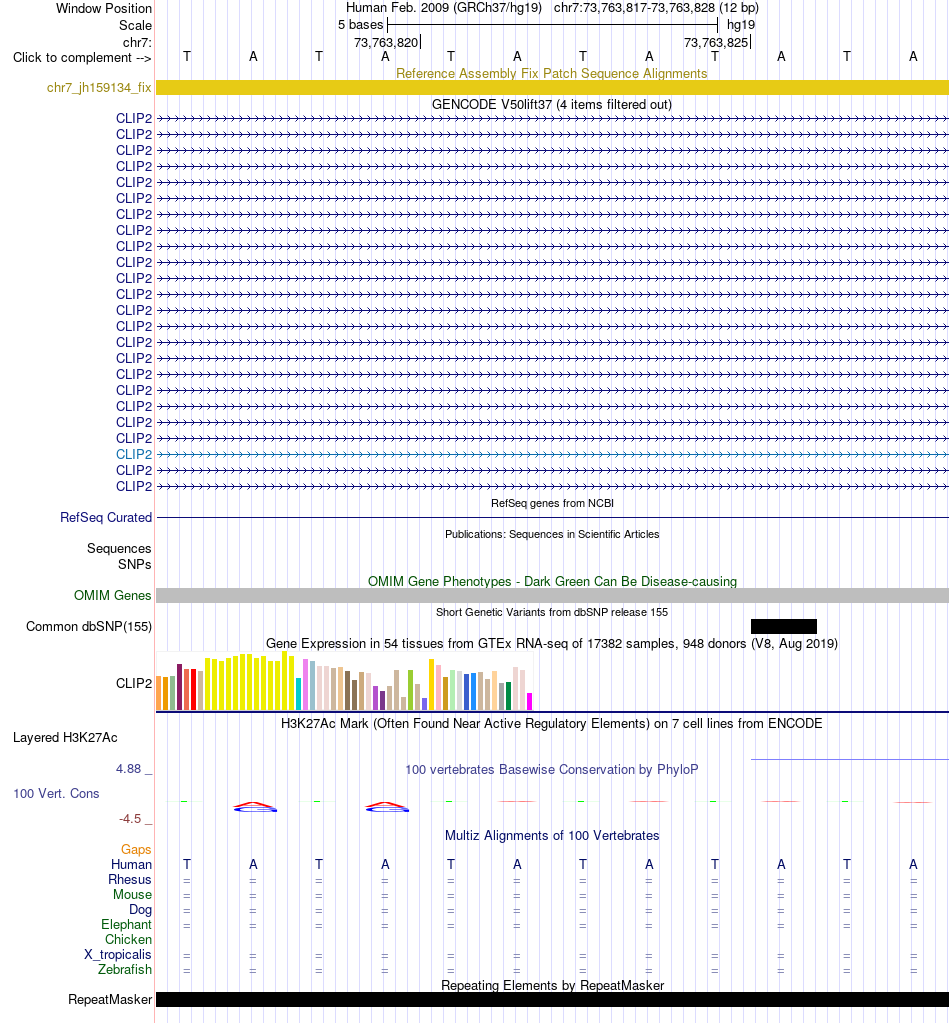Select the "SNPs" track label
The height and width of the screenshot is (1023, 950).
tap(134, 564)
